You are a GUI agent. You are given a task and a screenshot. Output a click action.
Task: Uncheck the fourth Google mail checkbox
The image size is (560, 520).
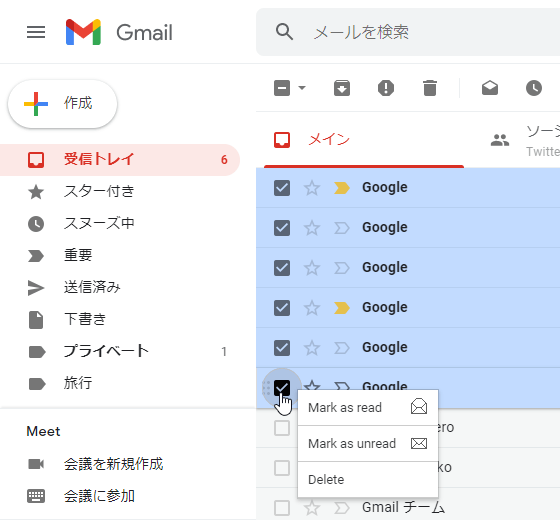tap(282, 308)
